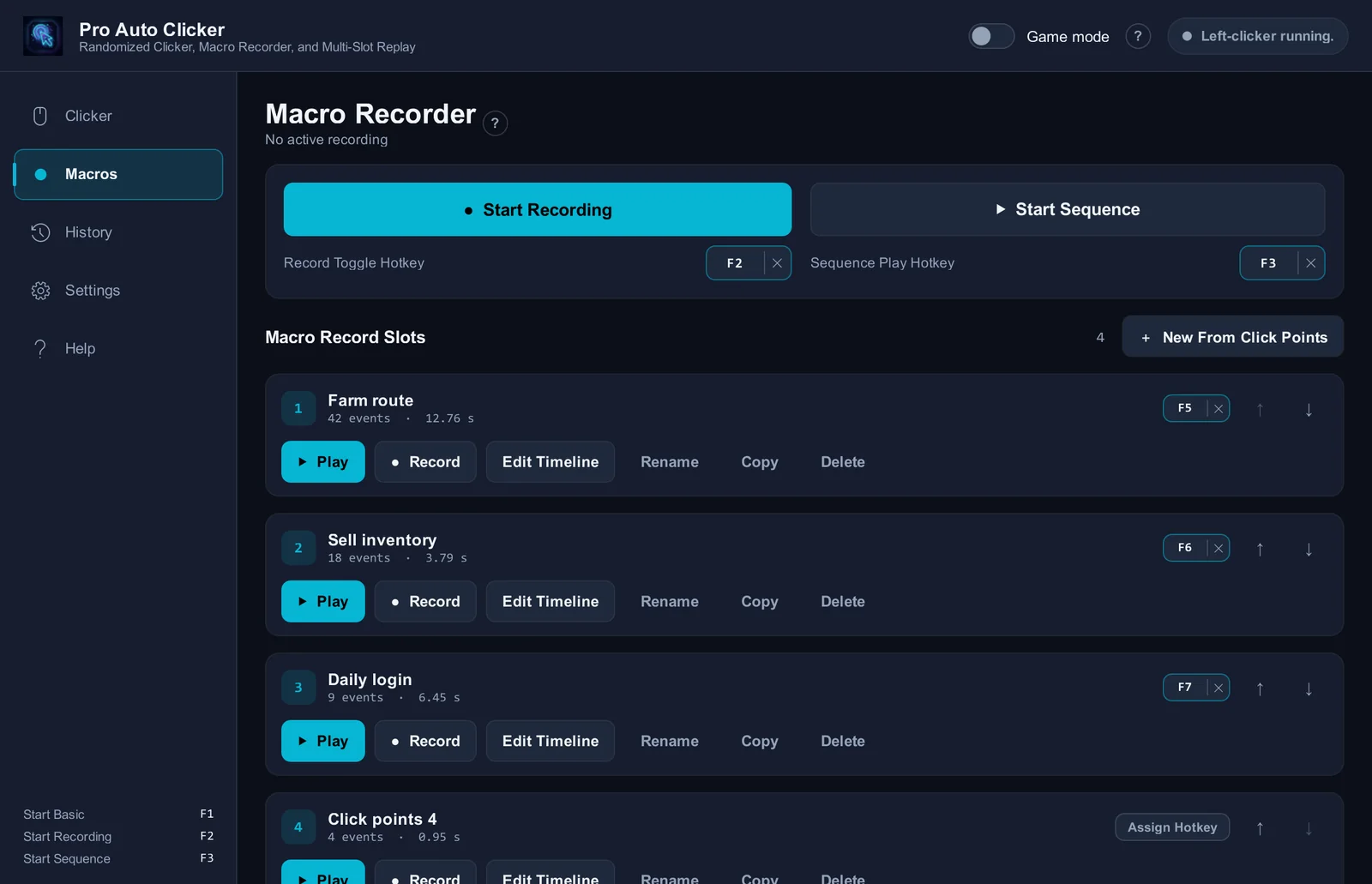Click the Start Recording button
Viewport: 1372px width, 884px height.
538,209
